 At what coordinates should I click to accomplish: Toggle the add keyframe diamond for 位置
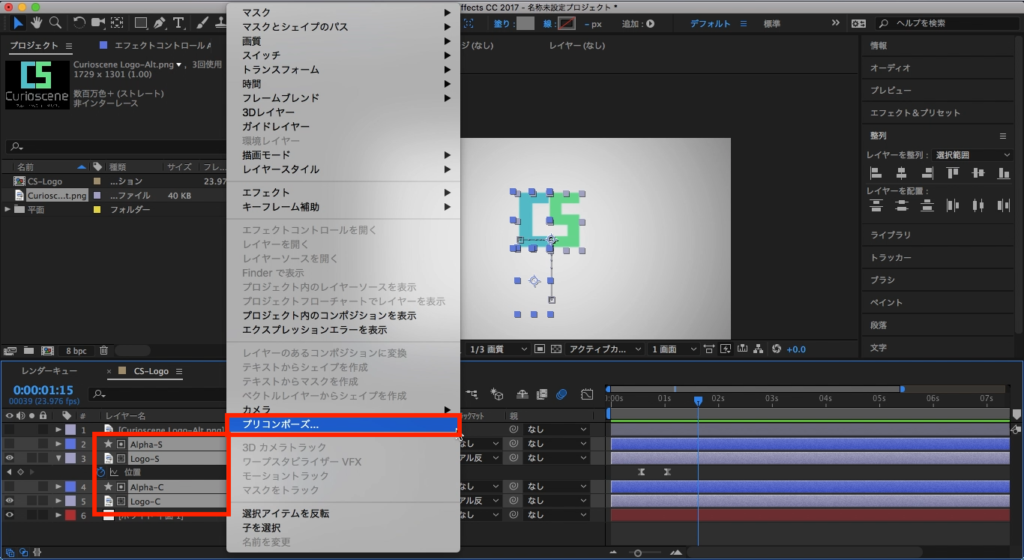click(20, 472)
